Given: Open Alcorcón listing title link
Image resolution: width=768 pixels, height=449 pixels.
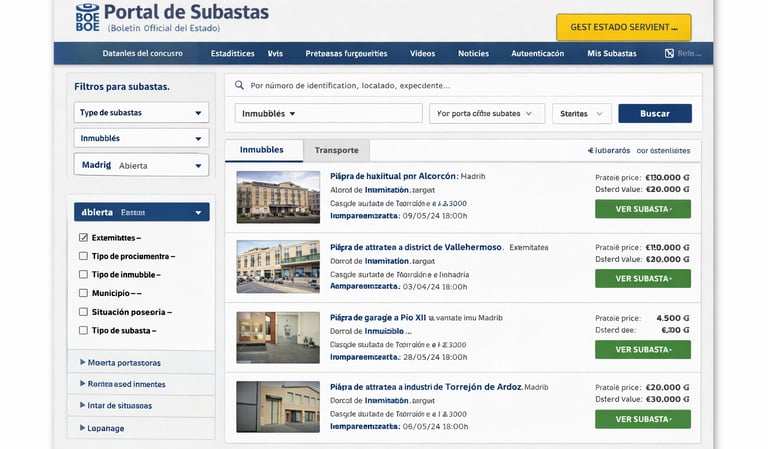Looking at the screenshot, I should [393, 176].
